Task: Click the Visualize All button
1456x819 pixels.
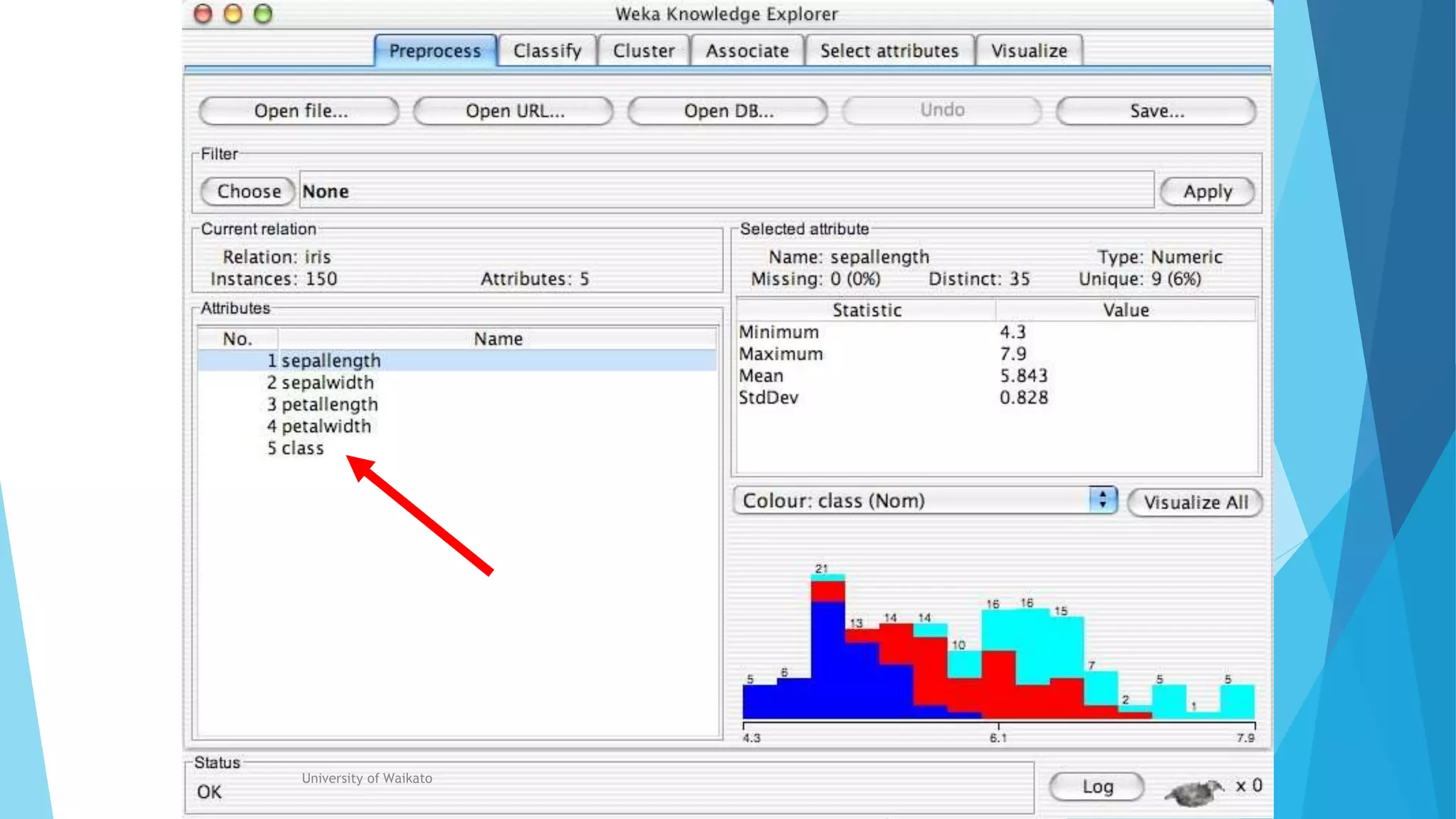Action: pos(1195,503)
